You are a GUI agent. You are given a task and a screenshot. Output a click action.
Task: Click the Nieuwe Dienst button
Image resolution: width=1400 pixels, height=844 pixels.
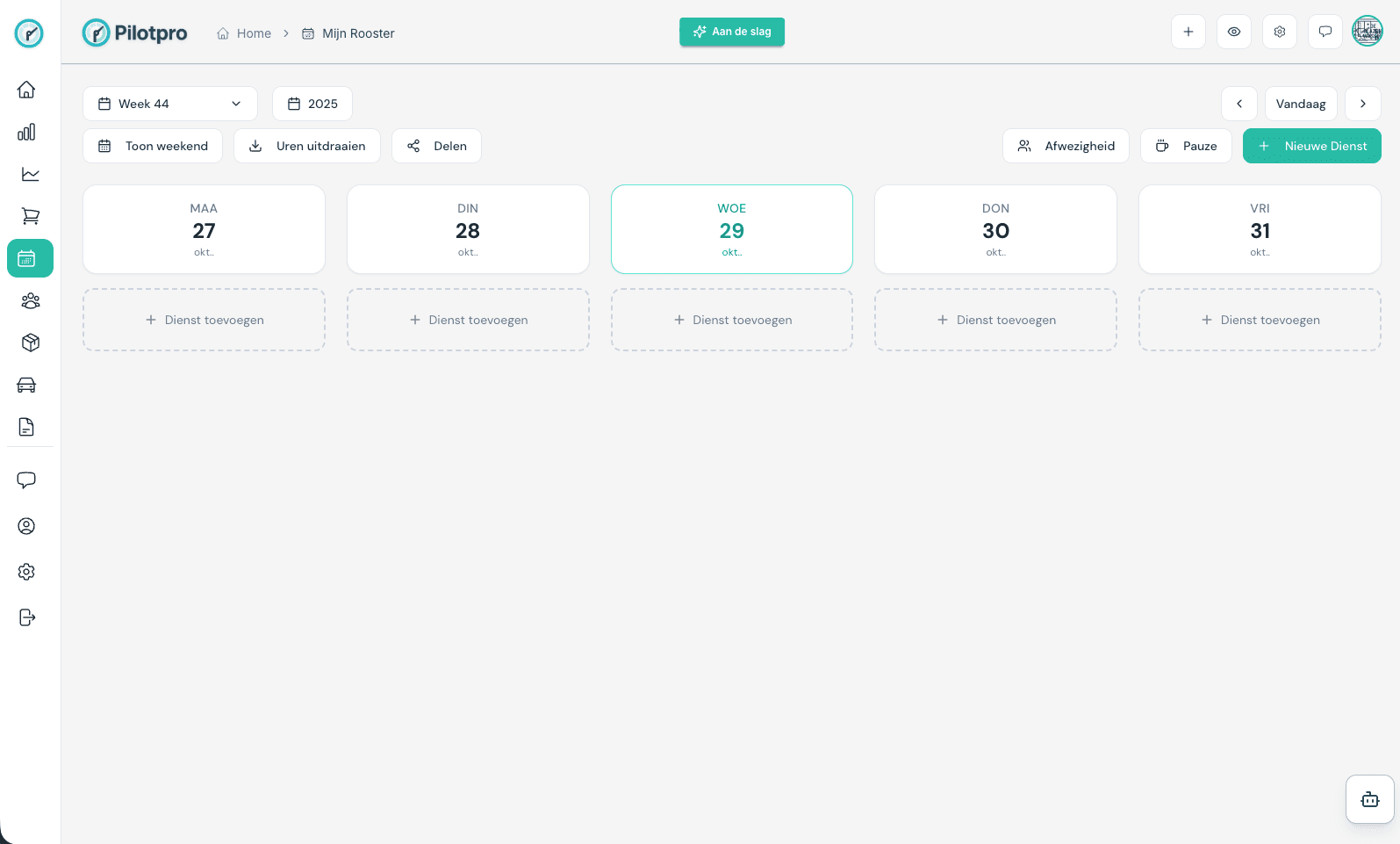point(1311,146)
